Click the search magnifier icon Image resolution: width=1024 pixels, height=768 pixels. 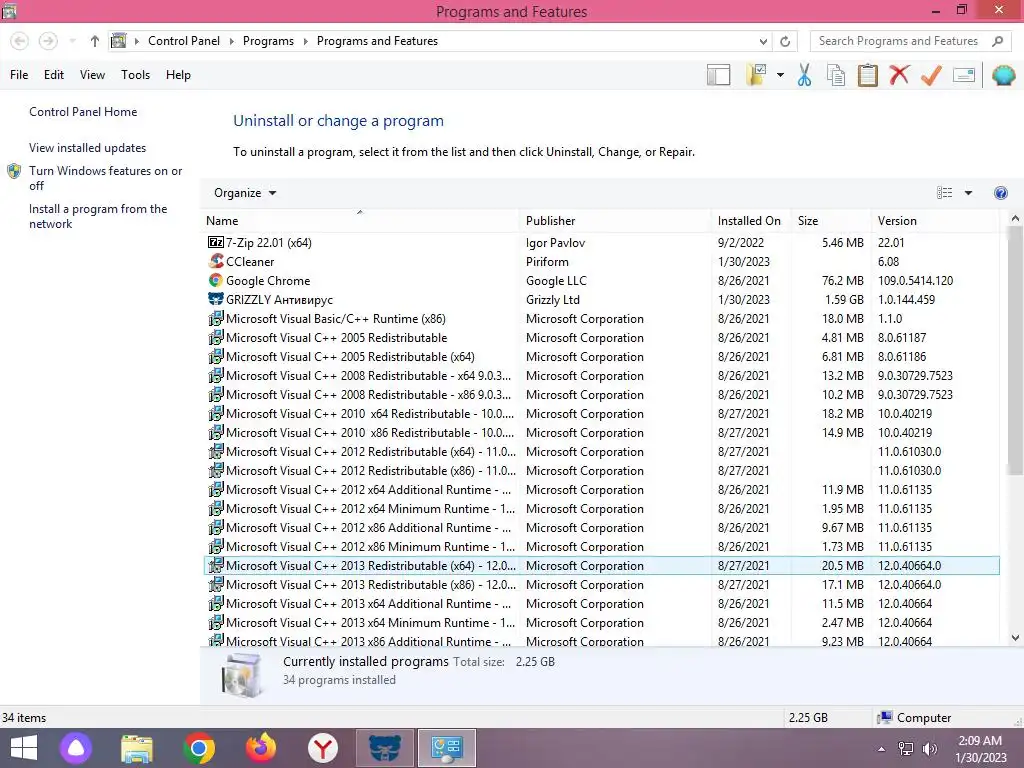click(997, 41)
